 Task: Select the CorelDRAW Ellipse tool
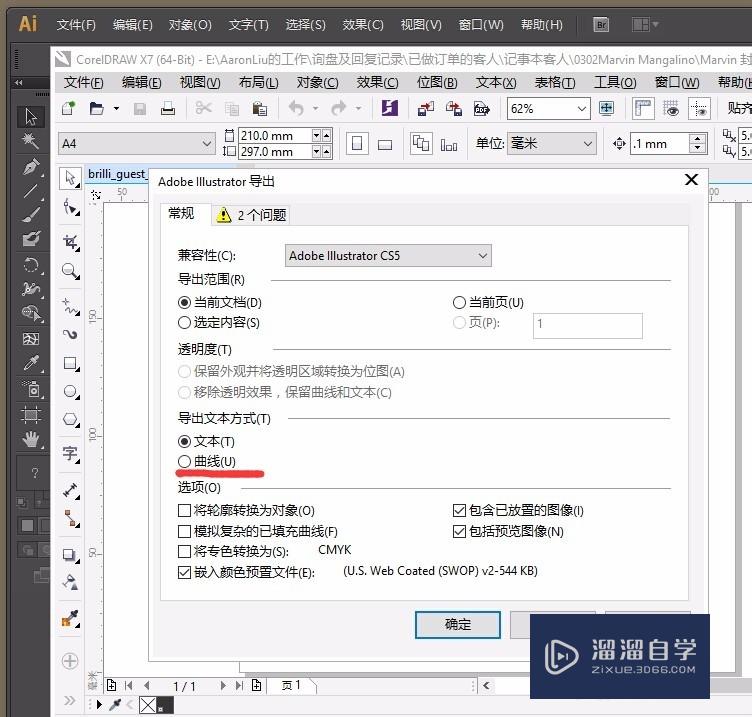tap(70, 391)
